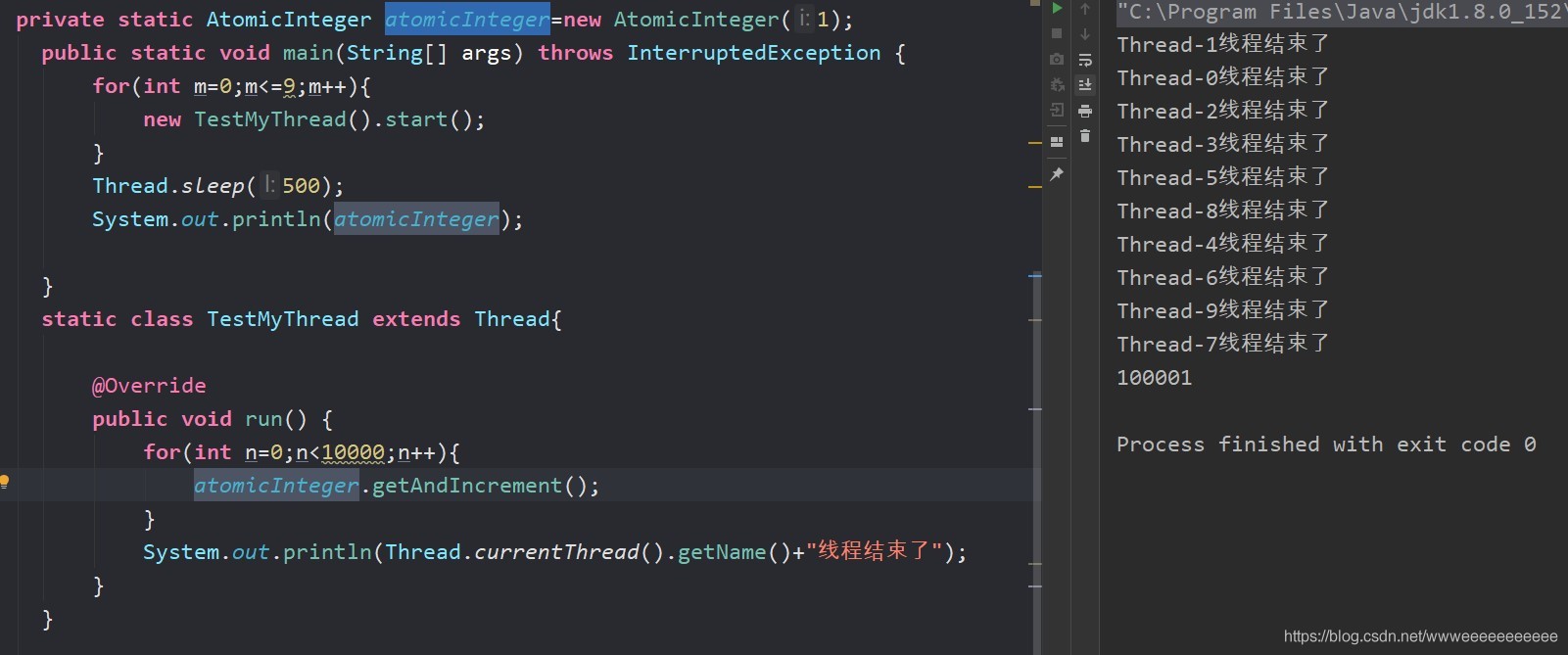Screen dimensions: 1568x655
Task: Click the JDK path line in console
Action: 1342,12
